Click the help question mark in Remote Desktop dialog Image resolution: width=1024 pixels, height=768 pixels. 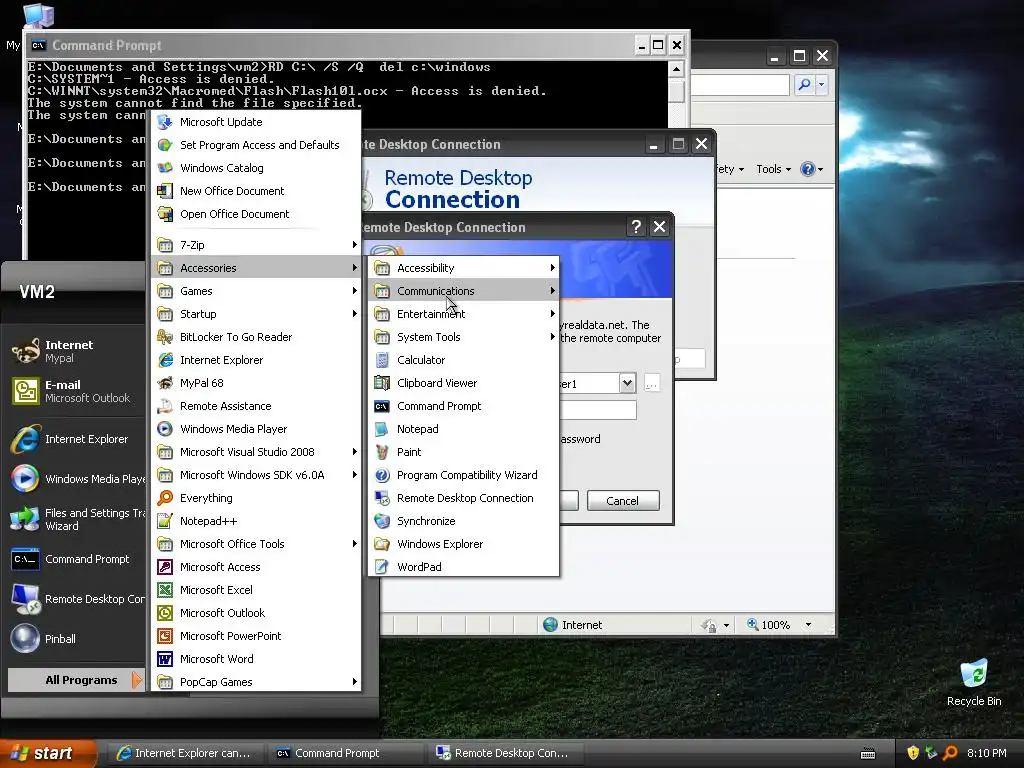click(635, 227)
